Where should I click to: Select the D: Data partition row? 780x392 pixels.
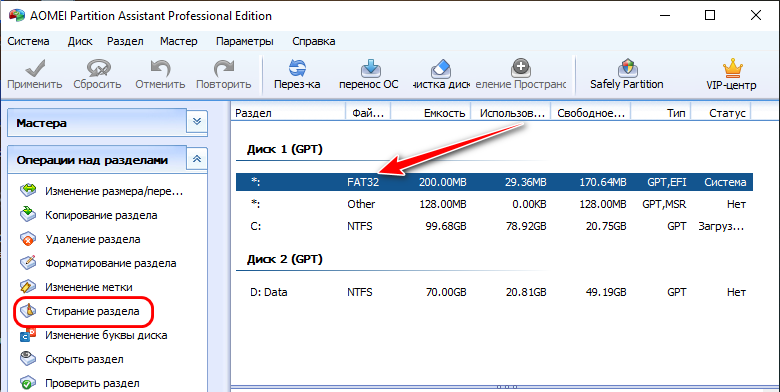click(494, 292)
